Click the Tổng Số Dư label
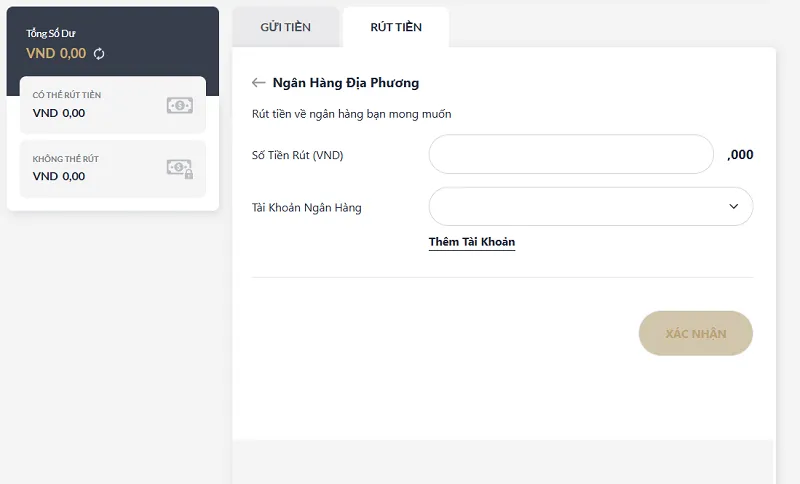 (x=50, y=34)
